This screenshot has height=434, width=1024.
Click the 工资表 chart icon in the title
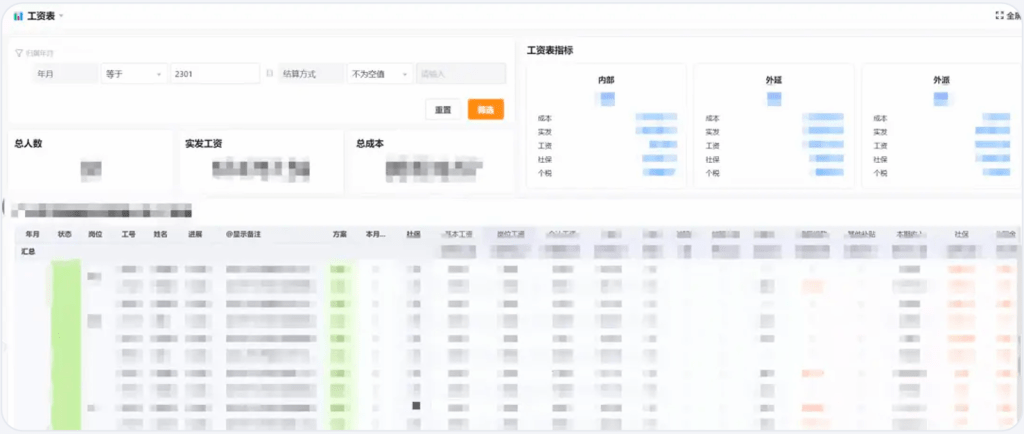[x=18, y=16]
